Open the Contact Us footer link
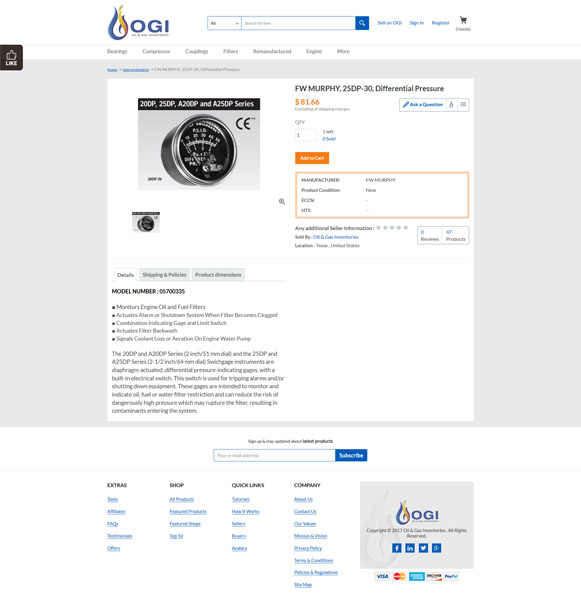The width and height of the screenshot is (581, 604). [x=305, y=512]
